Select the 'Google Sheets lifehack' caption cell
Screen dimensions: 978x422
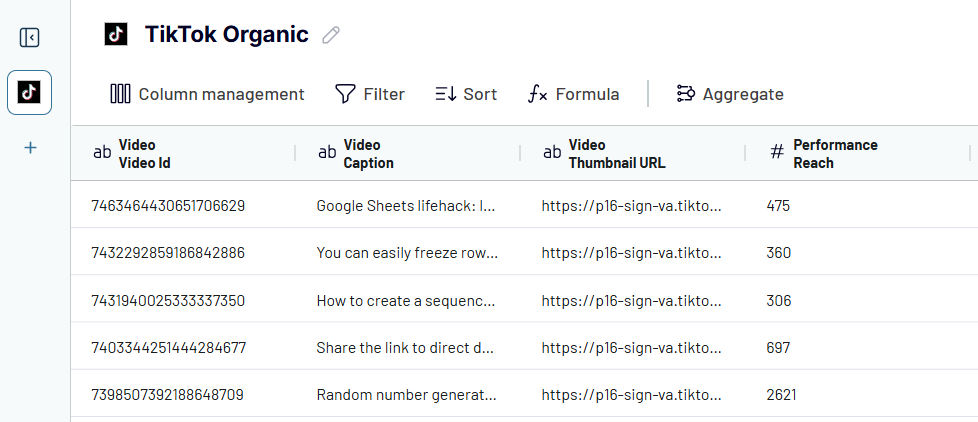[406, 206]
